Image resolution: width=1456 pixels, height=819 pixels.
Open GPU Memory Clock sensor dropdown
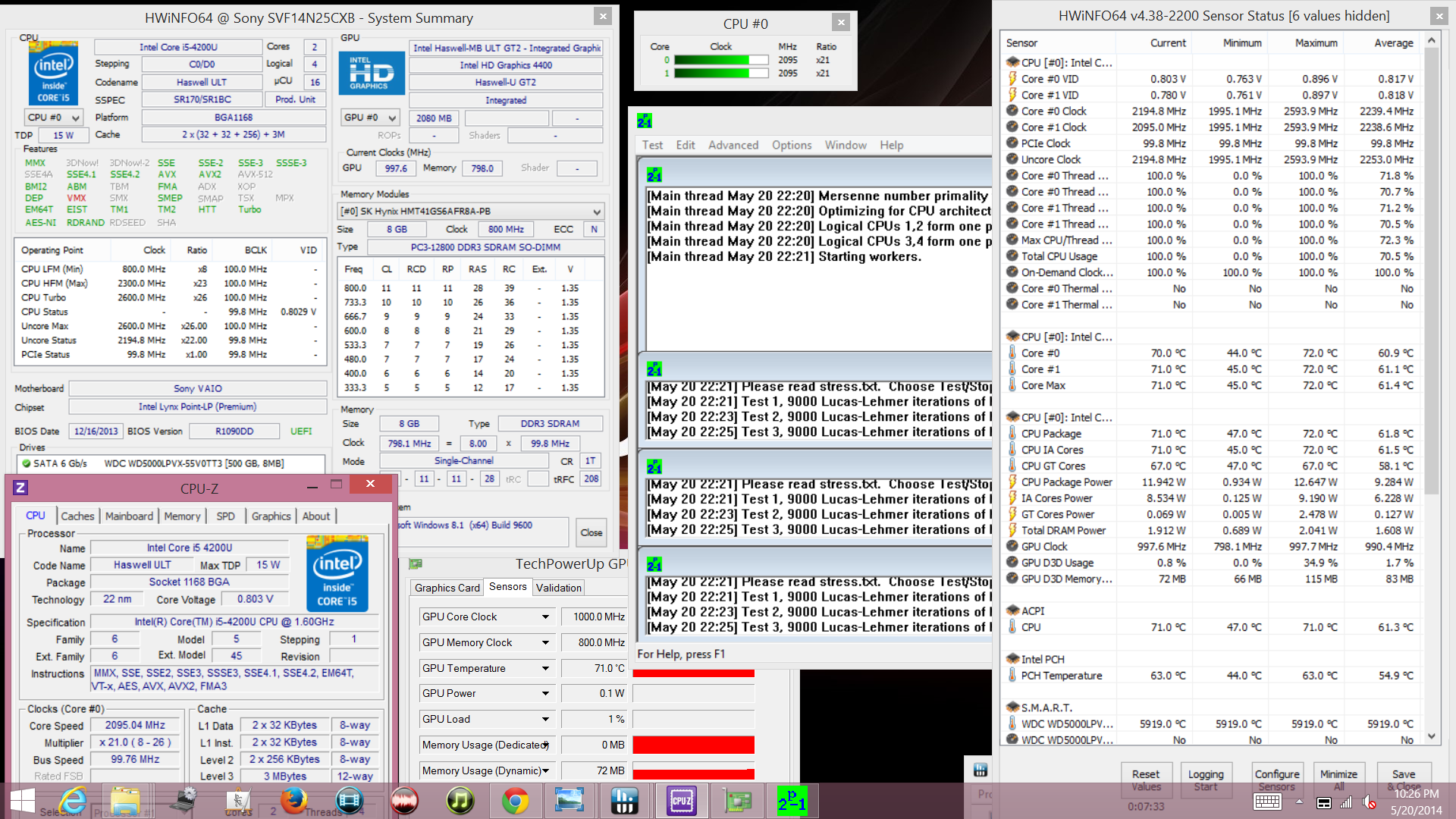click(x=545, y=643)
